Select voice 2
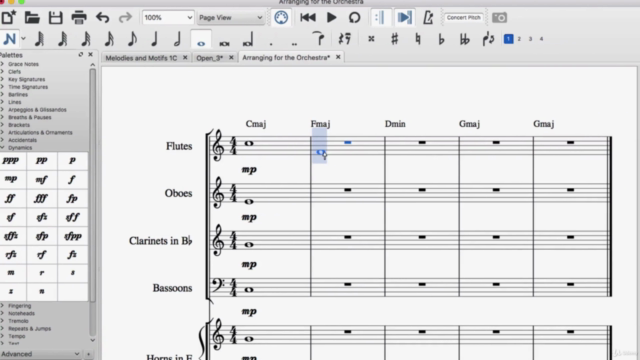The height and width of the screenshot is (360, 640). coord(519,39)
